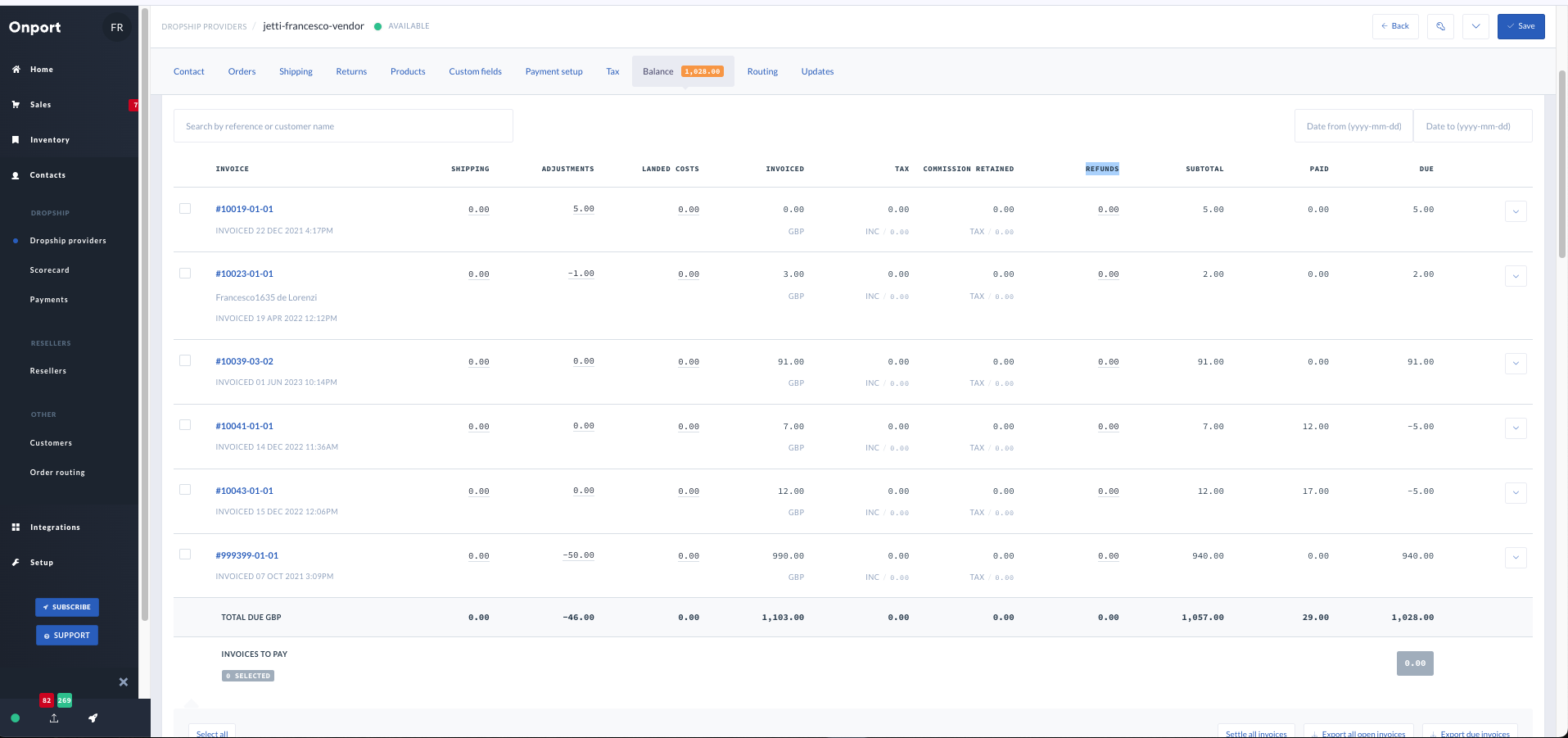This screenshot has width=1568, height=738.
Task: Switch to the Contact tab
Action: tap(189, 71)
